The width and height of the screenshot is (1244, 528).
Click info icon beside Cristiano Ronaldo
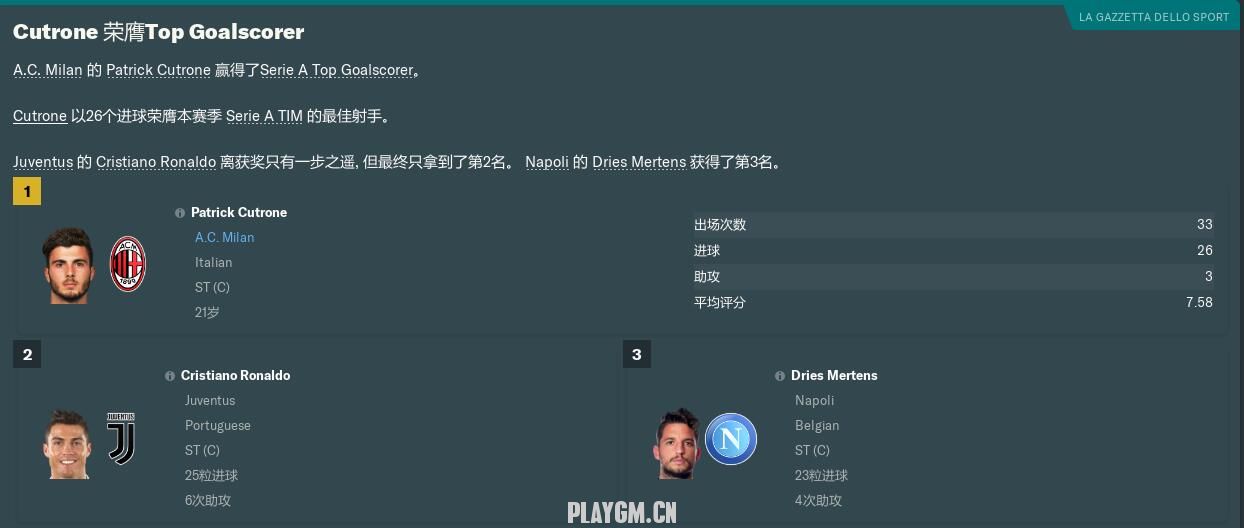point(170,376)
